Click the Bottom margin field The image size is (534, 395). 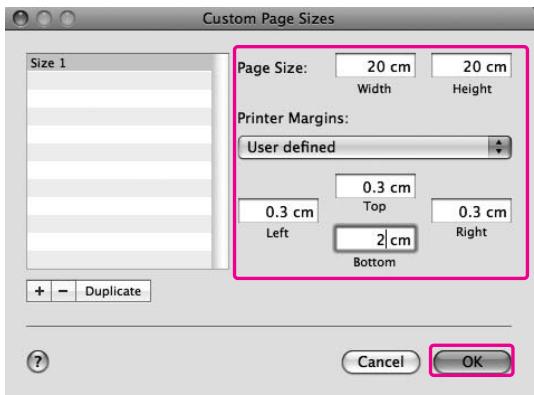[375, 239]
